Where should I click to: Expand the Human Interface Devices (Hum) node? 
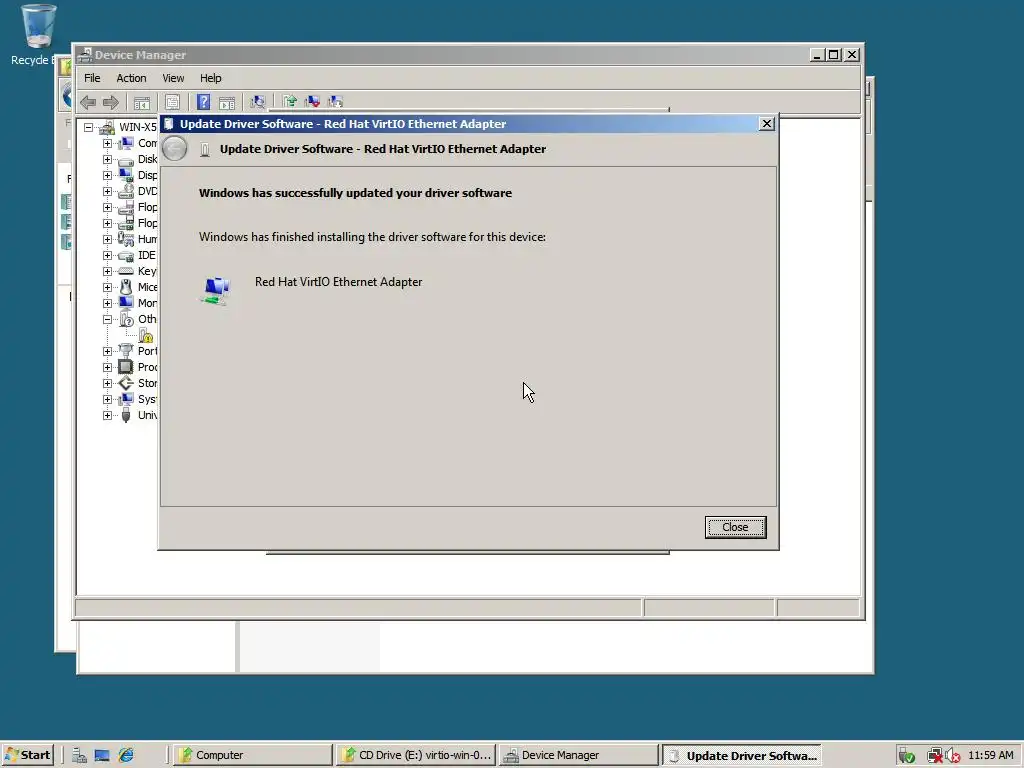click(x=107, y=239)
